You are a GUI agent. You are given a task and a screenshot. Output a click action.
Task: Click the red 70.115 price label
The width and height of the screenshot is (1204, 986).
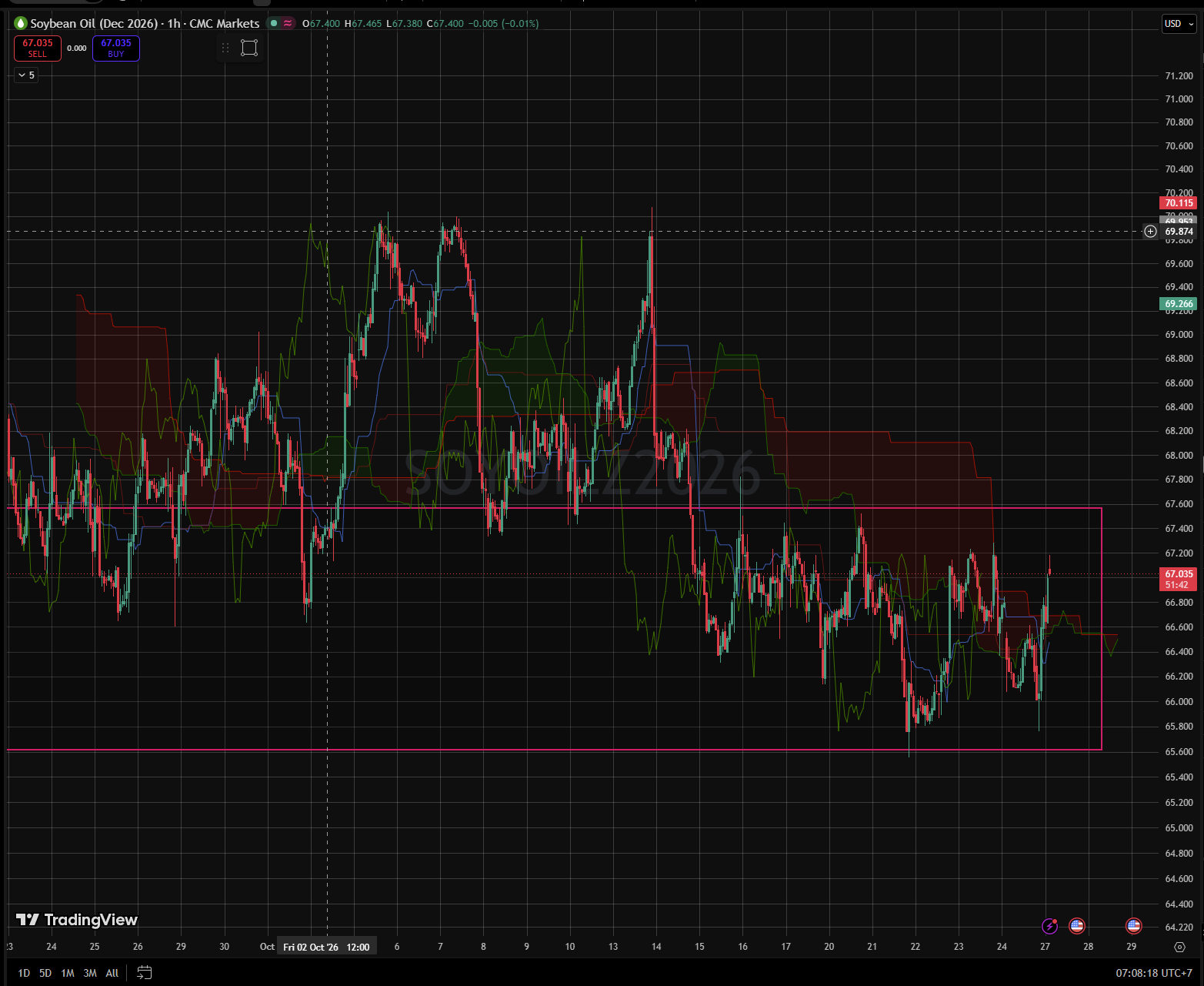coord(1178,203)
